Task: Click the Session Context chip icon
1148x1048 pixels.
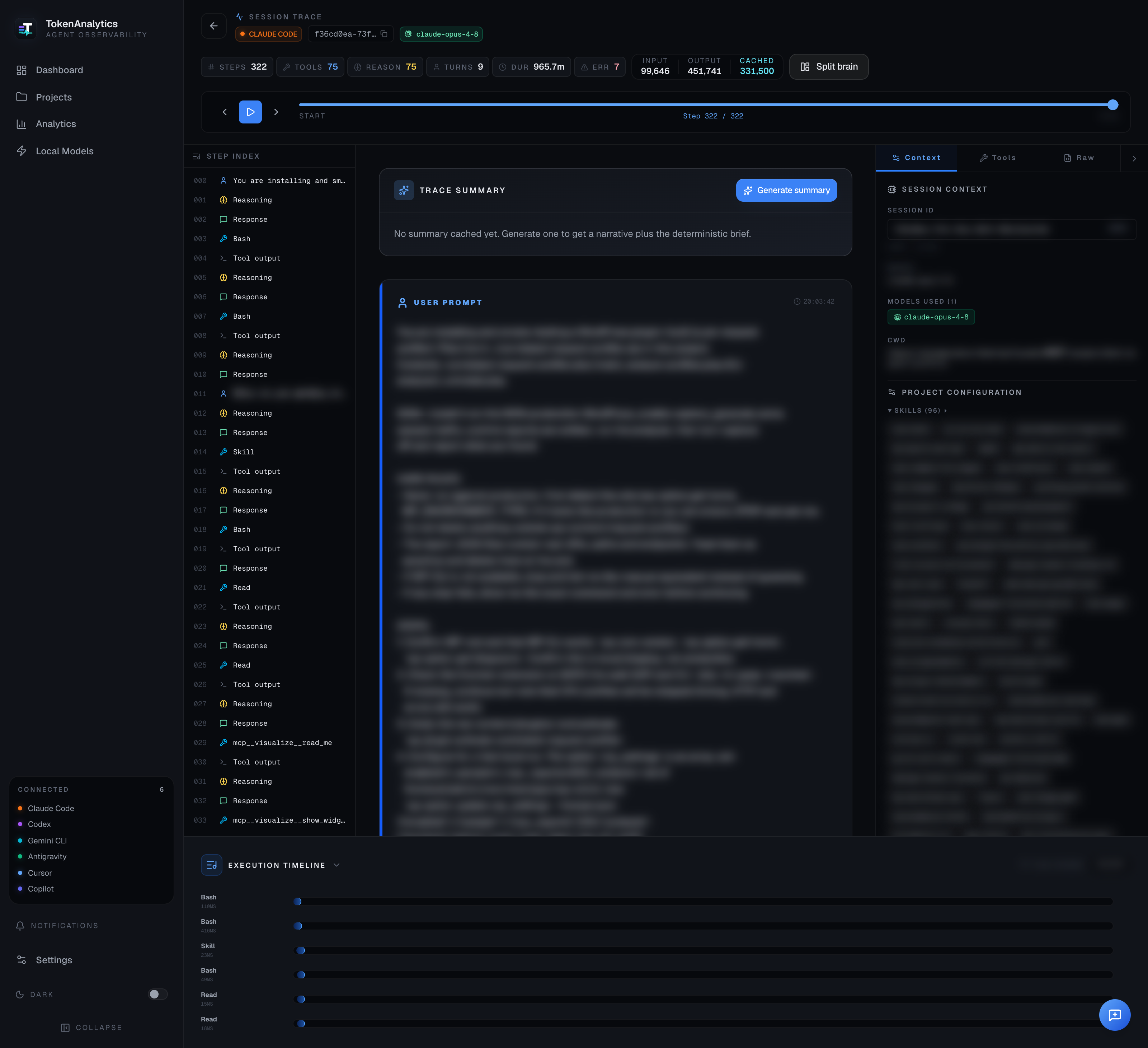Action: 892,189
